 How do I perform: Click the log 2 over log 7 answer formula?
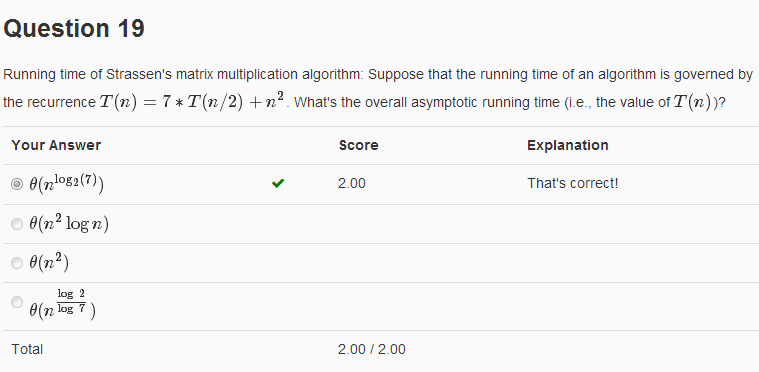pyautogui.click(x=62, y=304)
